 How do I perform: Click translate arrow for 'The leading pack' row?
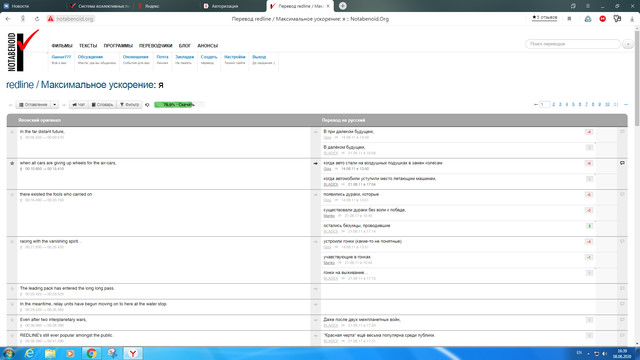(316, 289)
